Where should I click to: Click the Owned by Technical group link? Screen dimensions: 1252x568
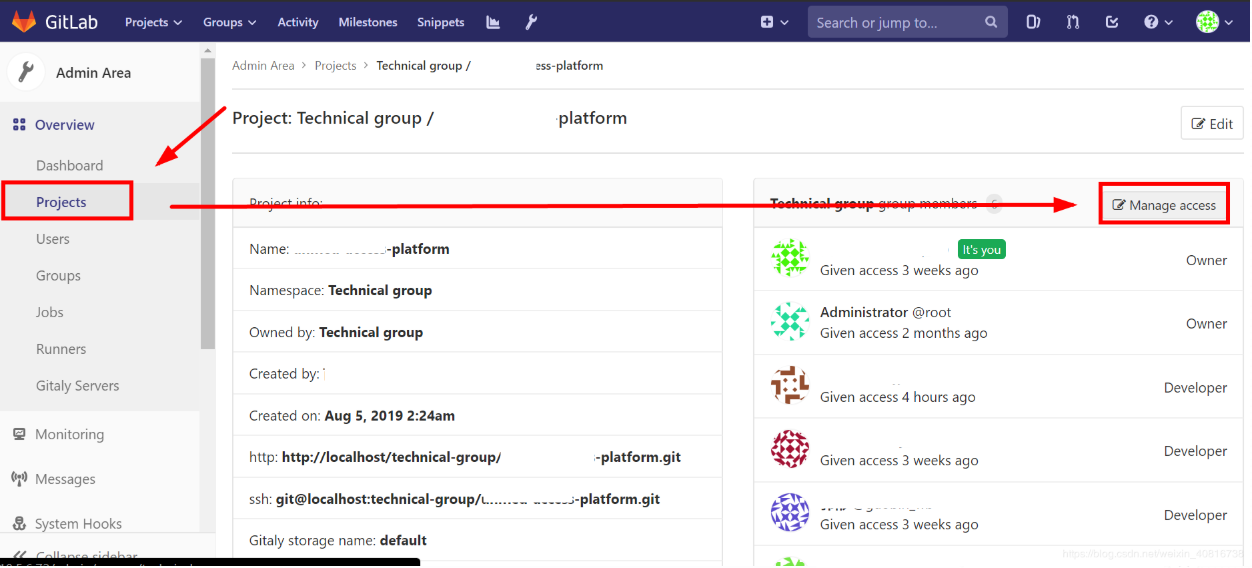coord(371,332)
